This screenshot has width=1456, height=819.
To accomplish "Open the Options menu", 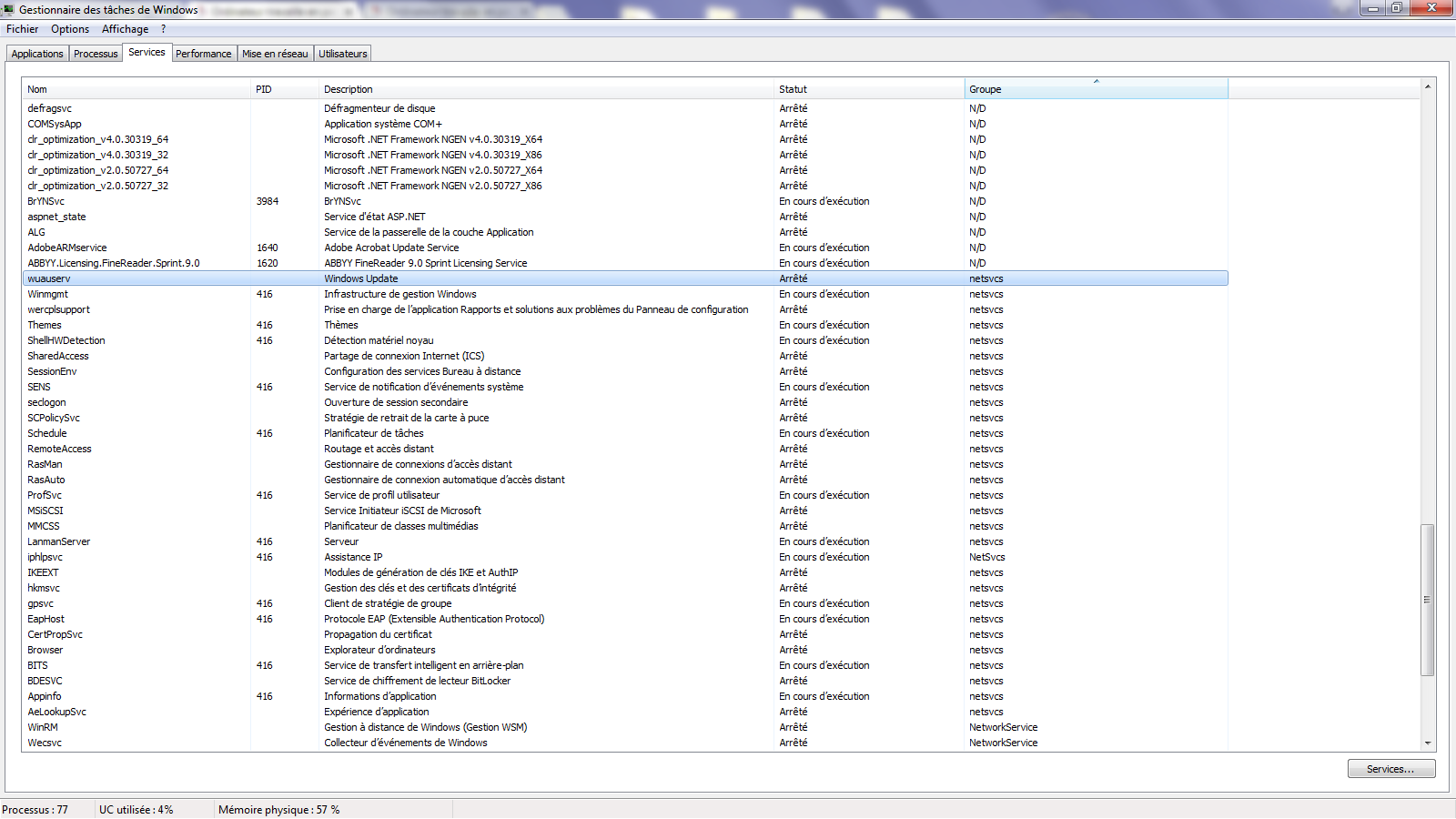I will (x=70, y=29).
